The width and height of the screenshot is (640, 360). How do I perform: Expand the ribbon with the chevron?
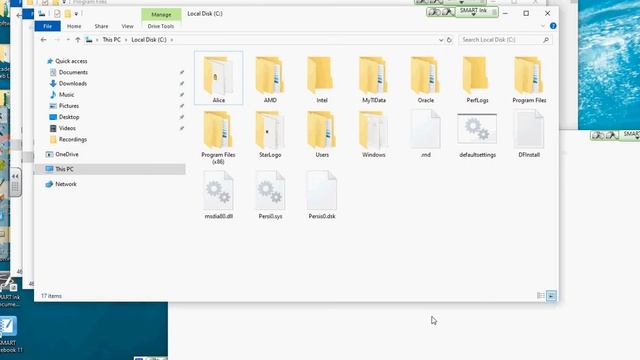coord(542,26)
